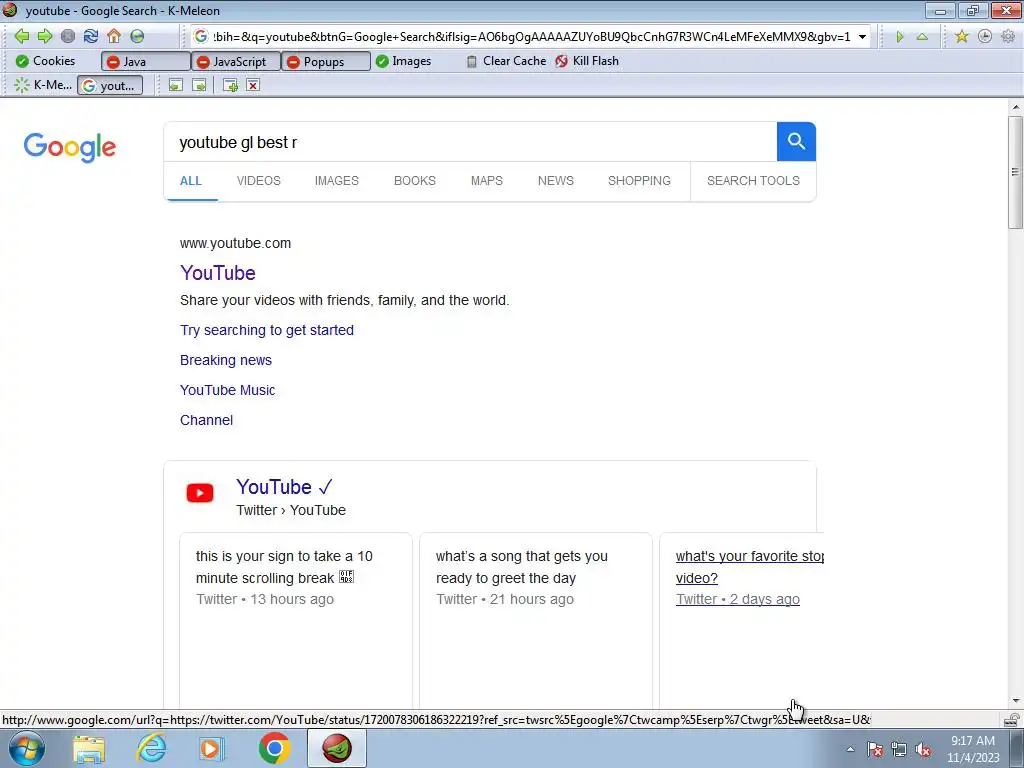Select the MAPS search tab
This screenshot has height=768, width=1024.
pos(487,181)
